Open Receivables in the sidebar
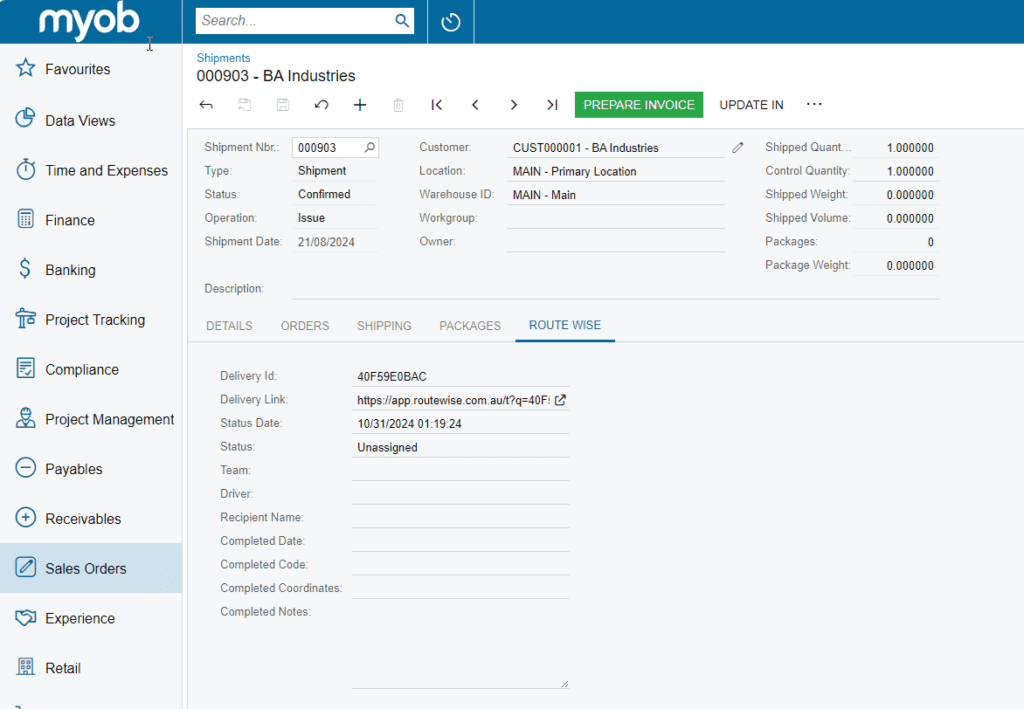Viewport: 1024px width, 709px height. click(83, 519)
